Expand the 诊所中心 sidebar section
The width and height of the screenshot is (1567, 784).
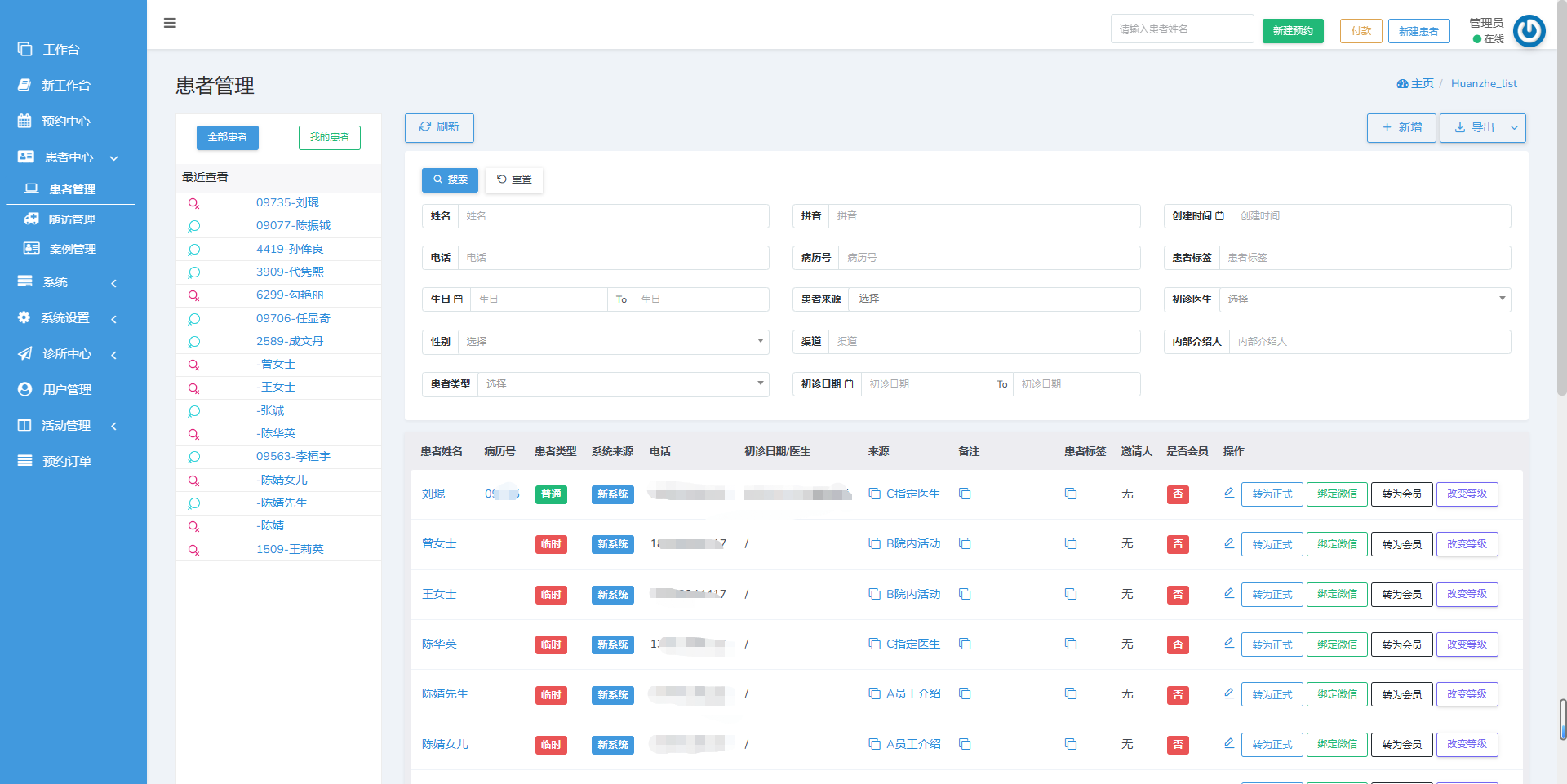[x=69, y=354]
